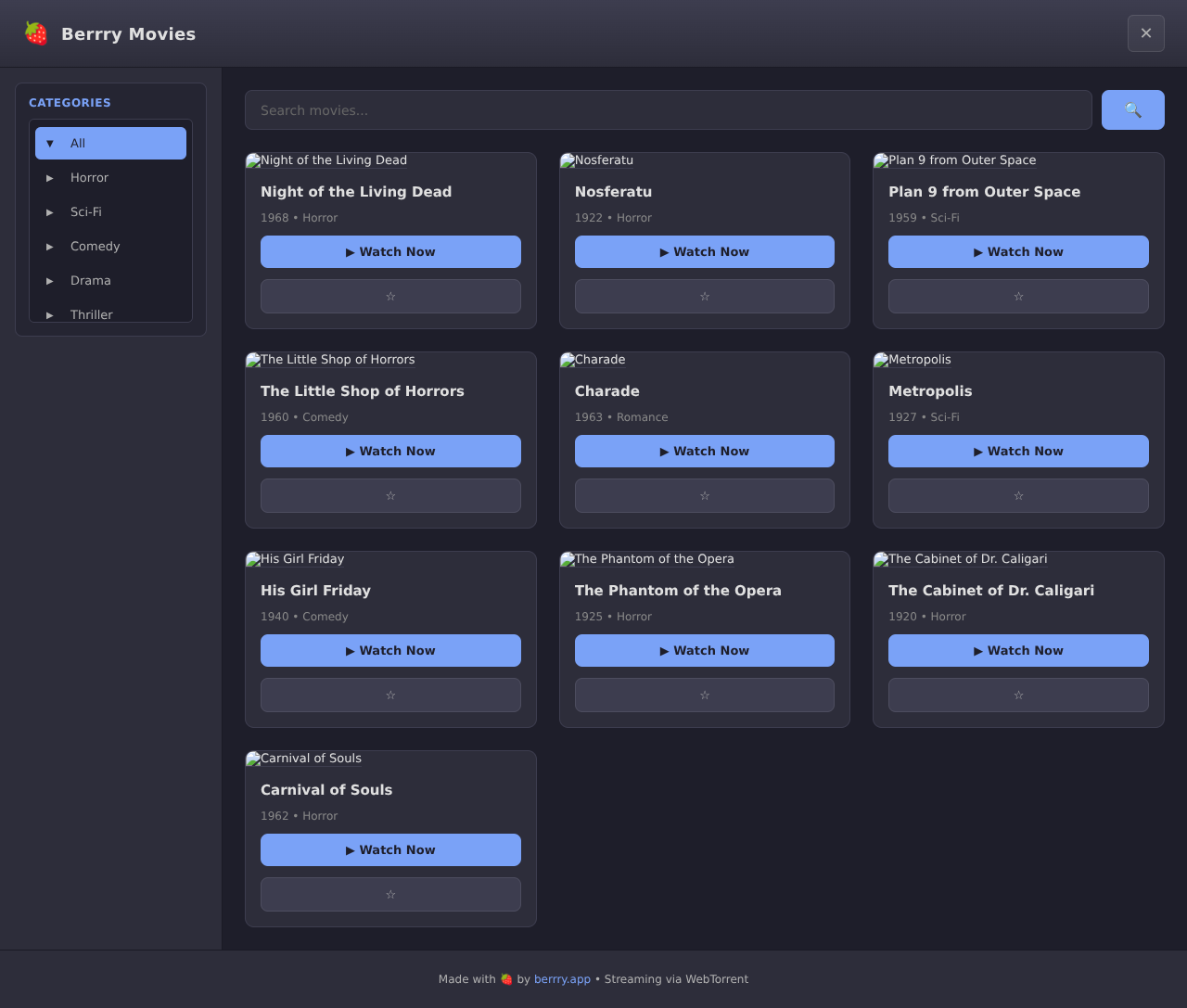
Task: Watch Plan 9 from Outer Space now
Action: pyautogui.click(x=1018, y=252)
